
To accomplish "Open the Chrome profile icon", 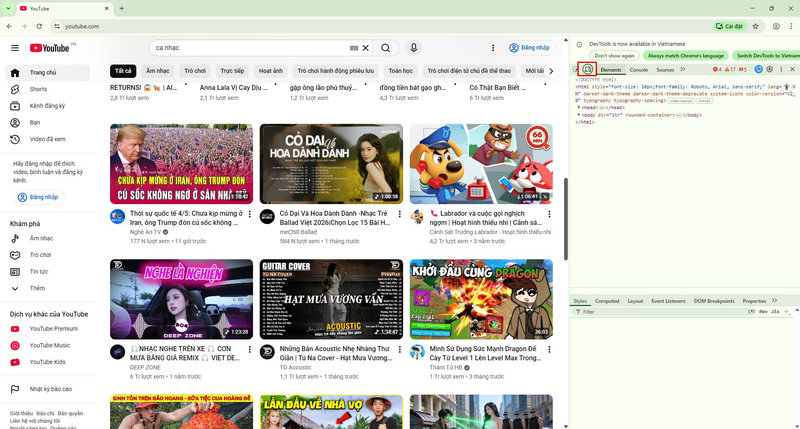I will tap(776, 26).
